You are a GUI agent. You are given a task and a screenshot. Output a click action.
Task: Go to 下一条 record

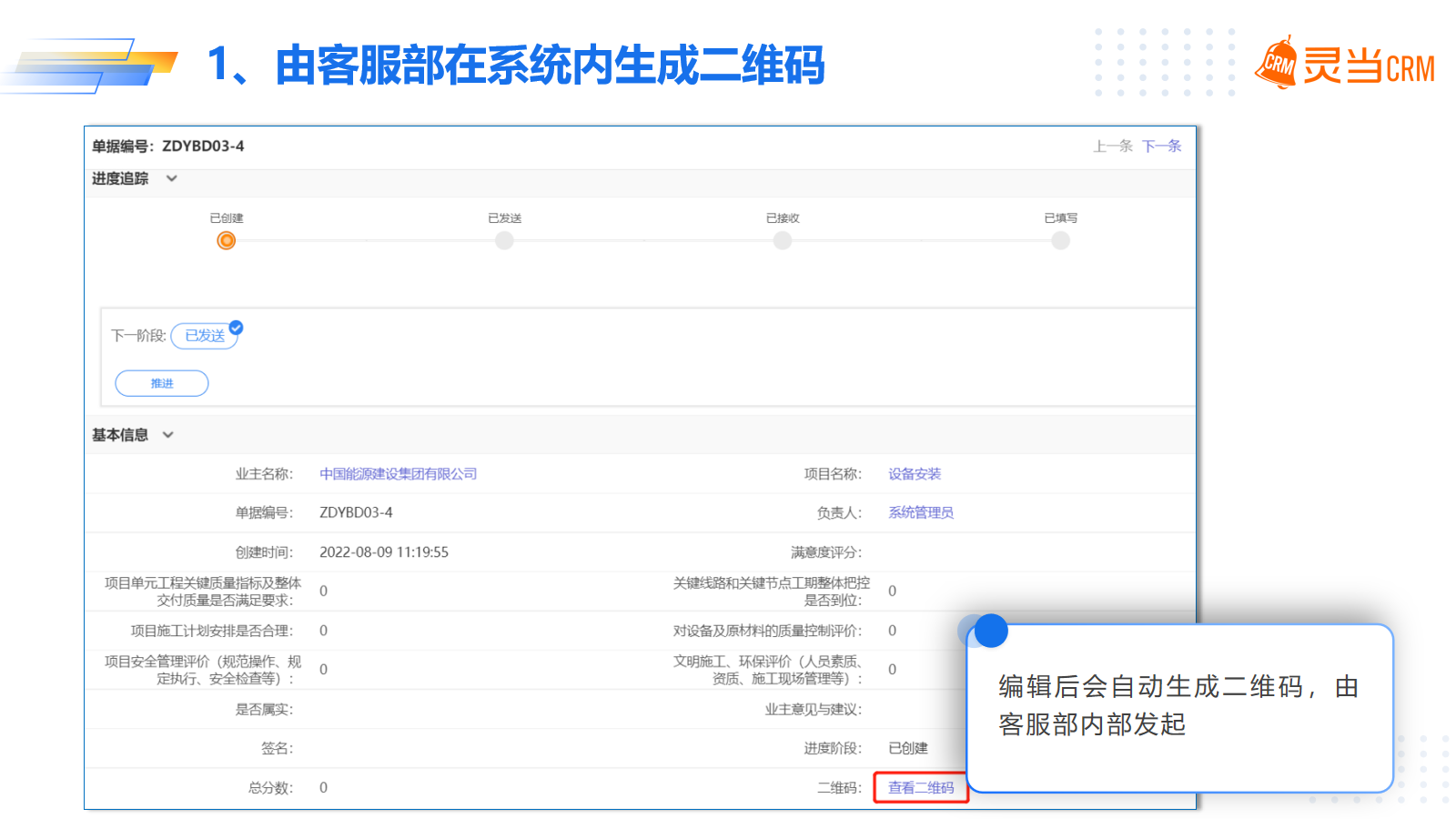click(1161, 146)
